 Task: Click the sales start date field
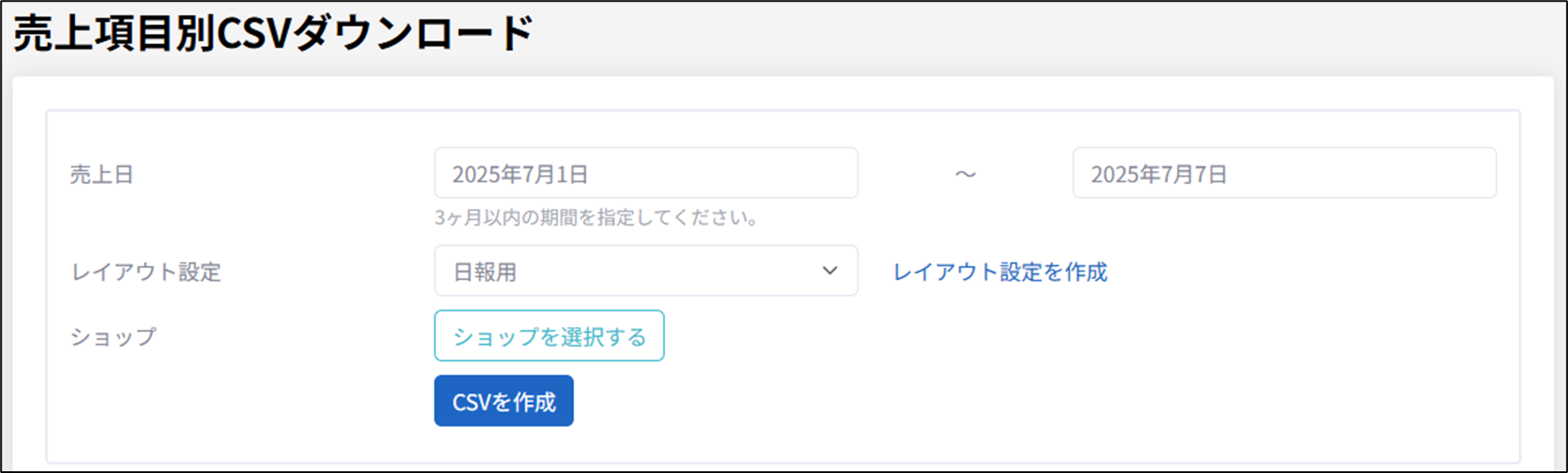coord(645,174)
